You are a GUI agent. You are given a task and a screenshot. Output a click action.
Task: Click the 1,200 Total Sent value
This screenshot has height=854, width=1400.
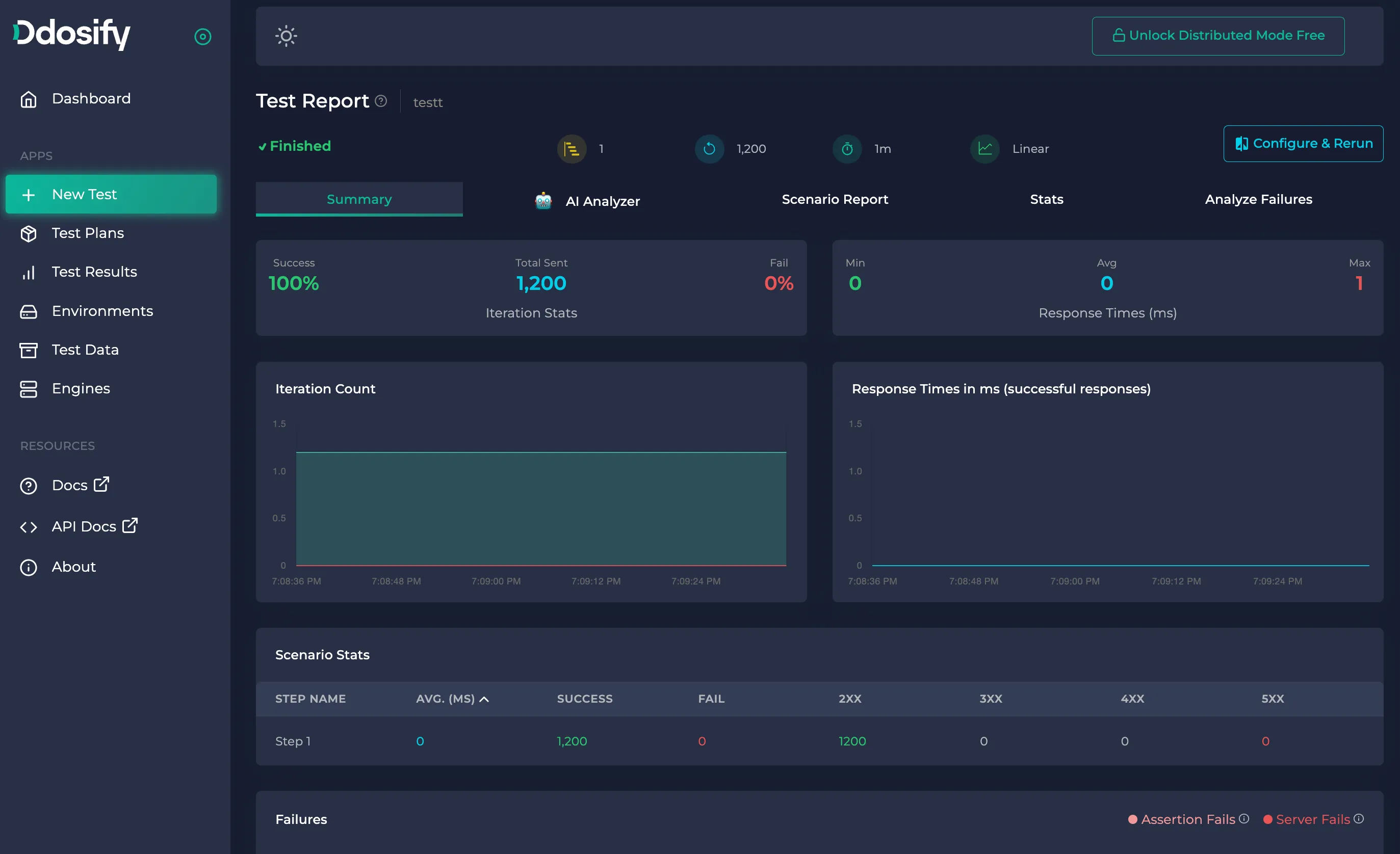pyautogui.click(x=541, y=283)
